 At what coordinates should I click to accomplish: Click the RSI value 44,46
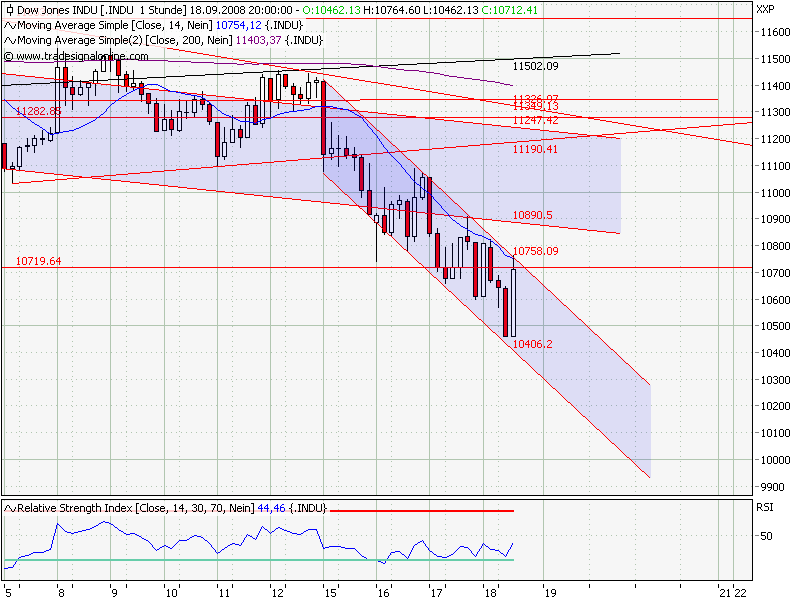[x=271, y=508]
